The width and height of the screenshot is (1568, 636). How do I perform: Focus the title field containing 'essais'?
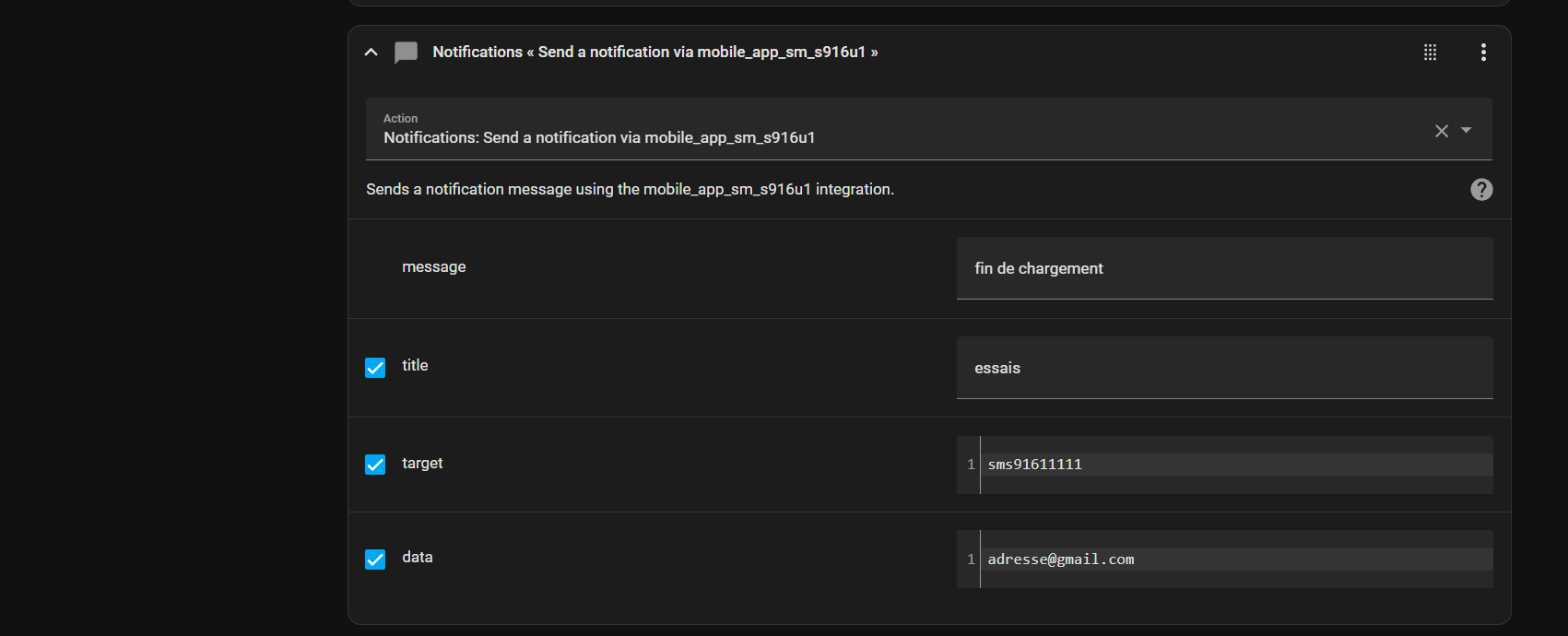point(1224,368)
